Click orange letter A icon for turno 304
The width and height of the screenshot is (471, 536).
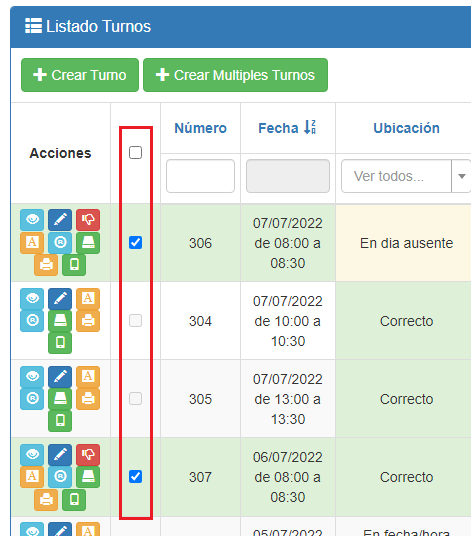tap(88, 298)
